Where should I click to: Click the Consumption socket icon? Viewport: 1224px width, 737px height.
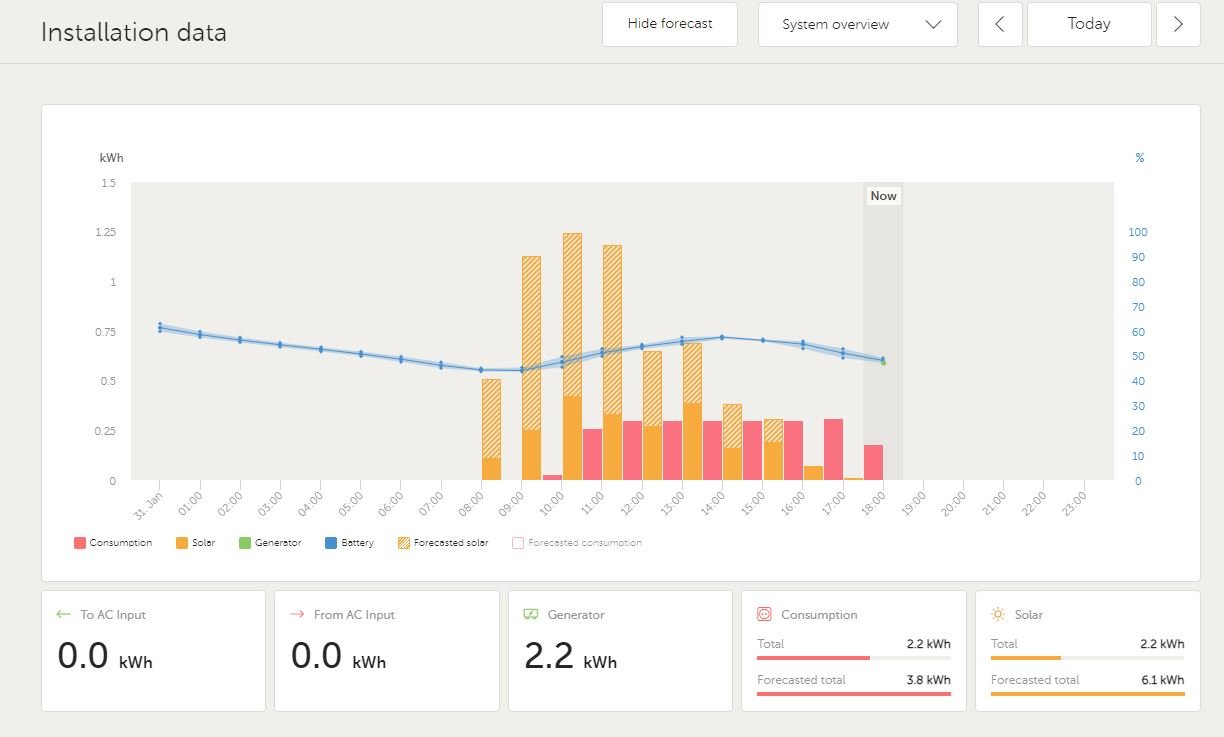click(764, 614)
